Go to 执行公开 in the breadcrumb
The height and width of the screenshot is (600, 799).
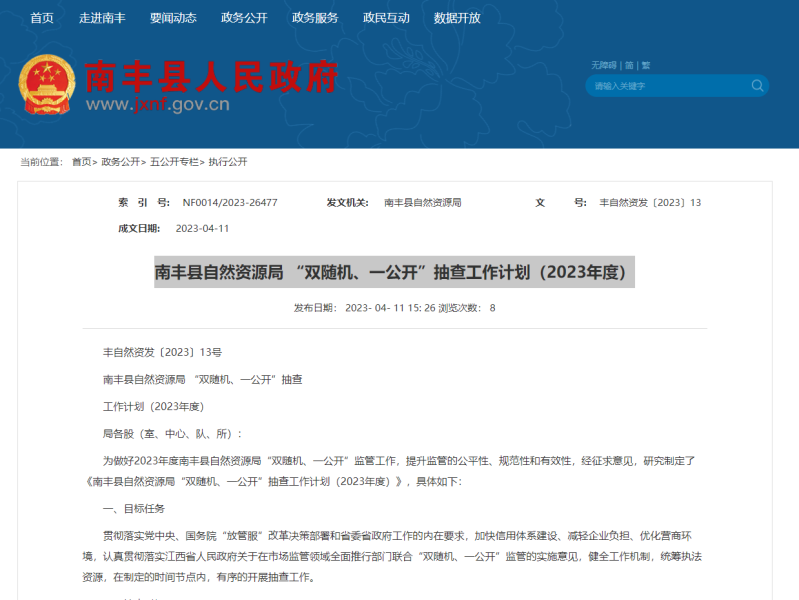(x=228, y=162)
